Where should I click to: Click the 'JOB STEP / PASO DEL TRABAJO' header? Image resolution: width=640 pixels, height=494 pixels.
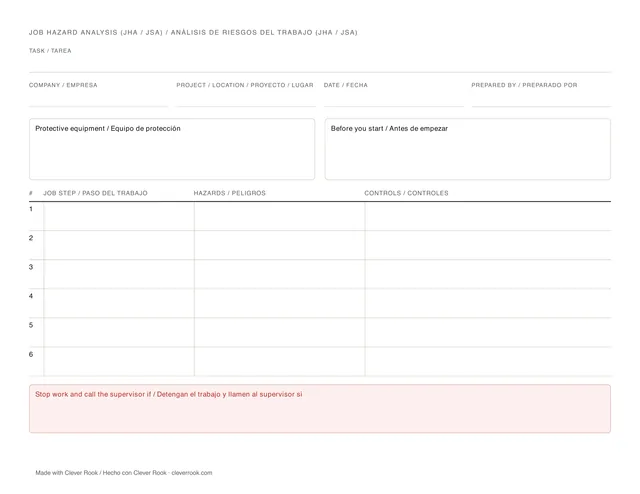coord(96,193)
